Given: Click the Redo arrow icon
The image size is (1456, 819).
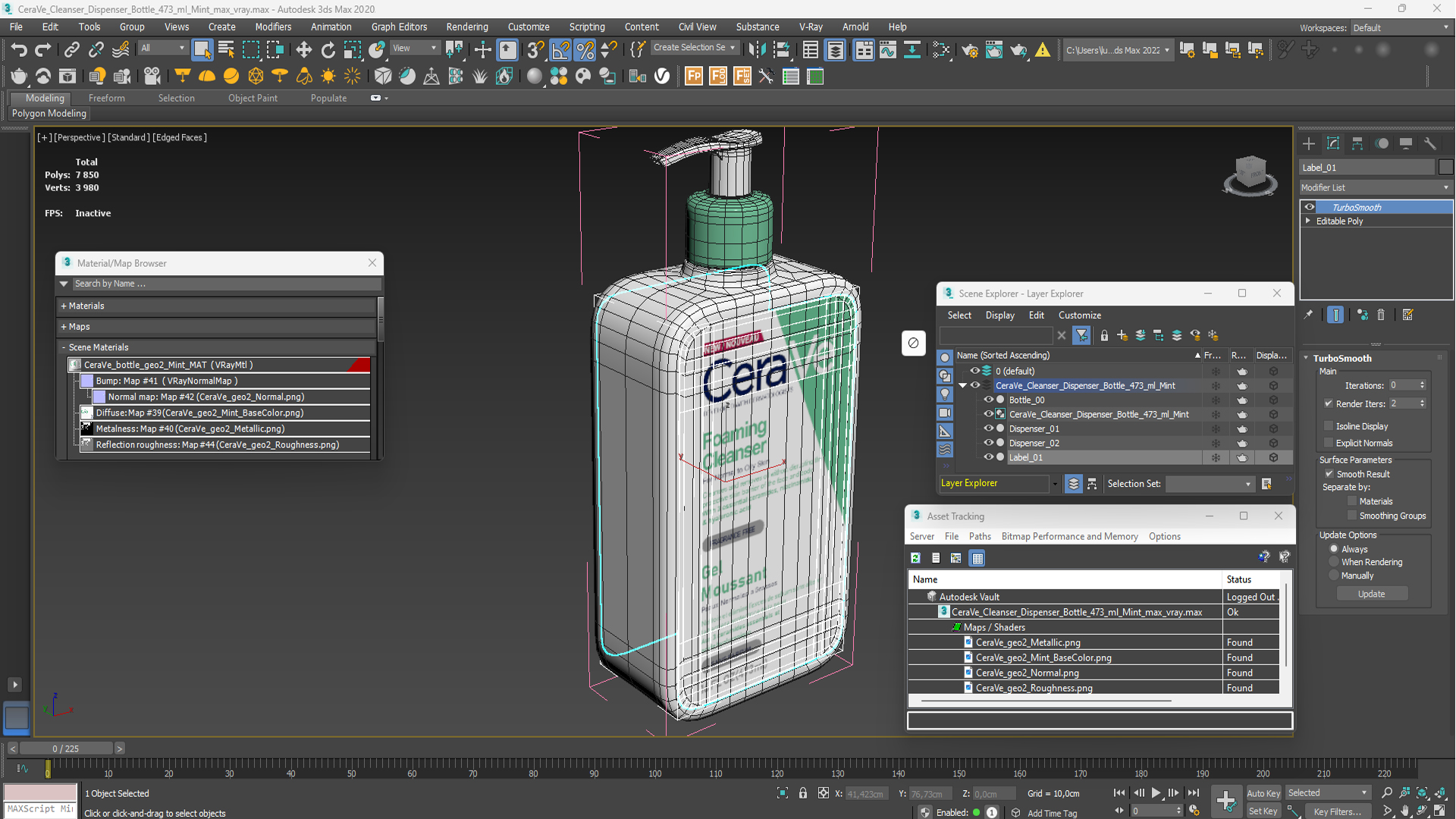Looking at the screenshot, I should click(x=43, y=50).
